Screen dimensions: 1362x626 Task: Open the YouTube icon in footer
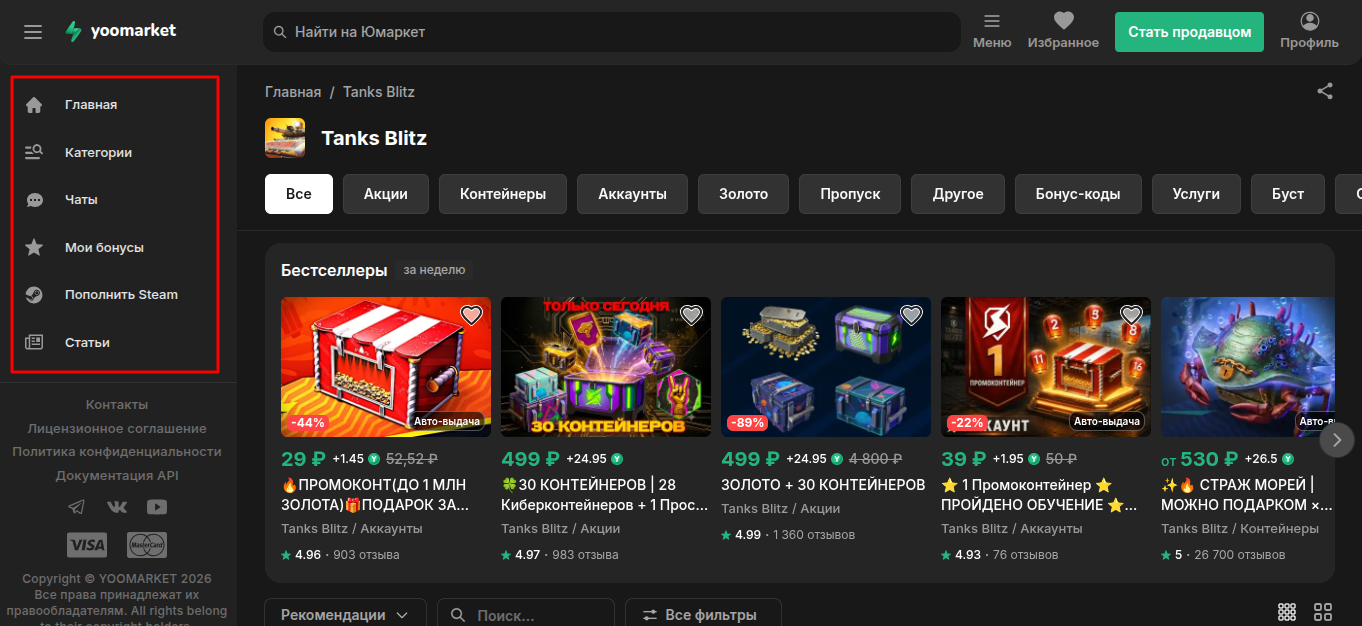(157, 507)
